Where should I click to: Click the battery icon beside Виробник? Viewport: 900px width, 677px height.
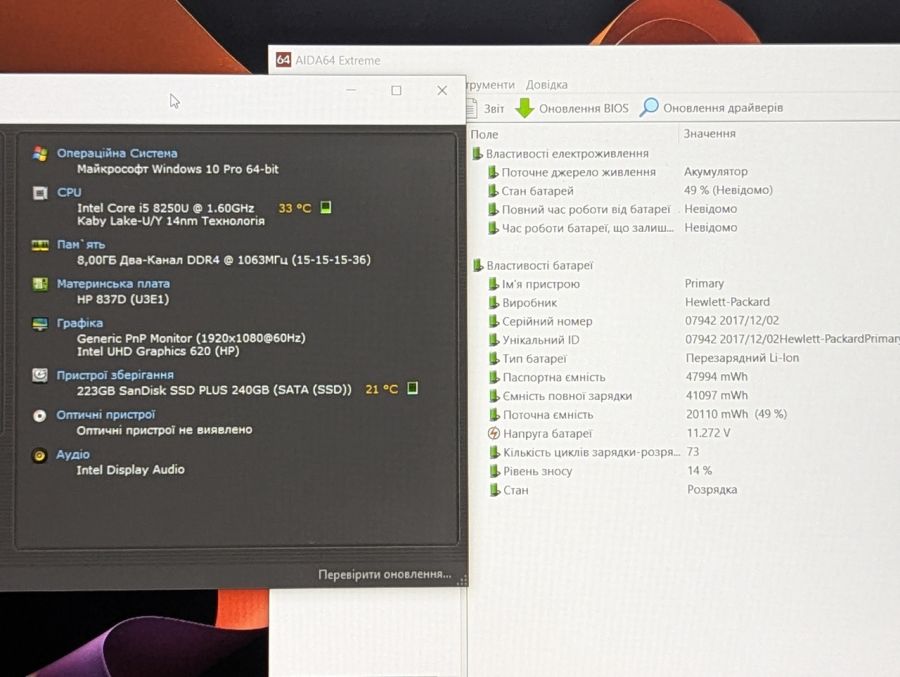tap(493, 303)
